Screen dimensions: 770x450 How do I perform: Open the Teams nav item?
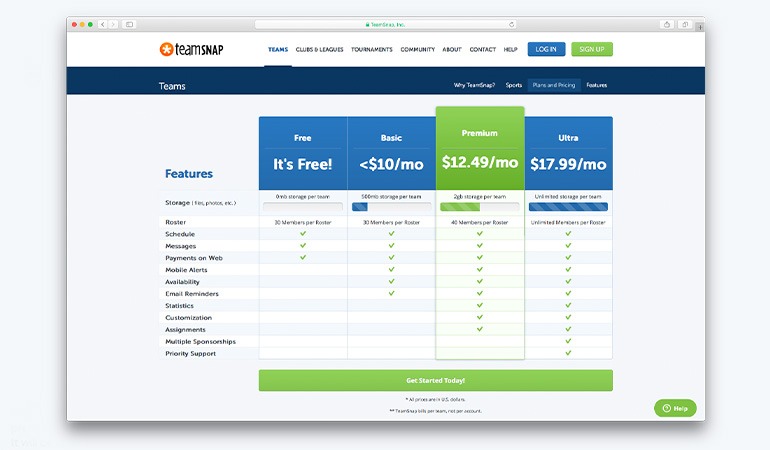coord(278,49)
